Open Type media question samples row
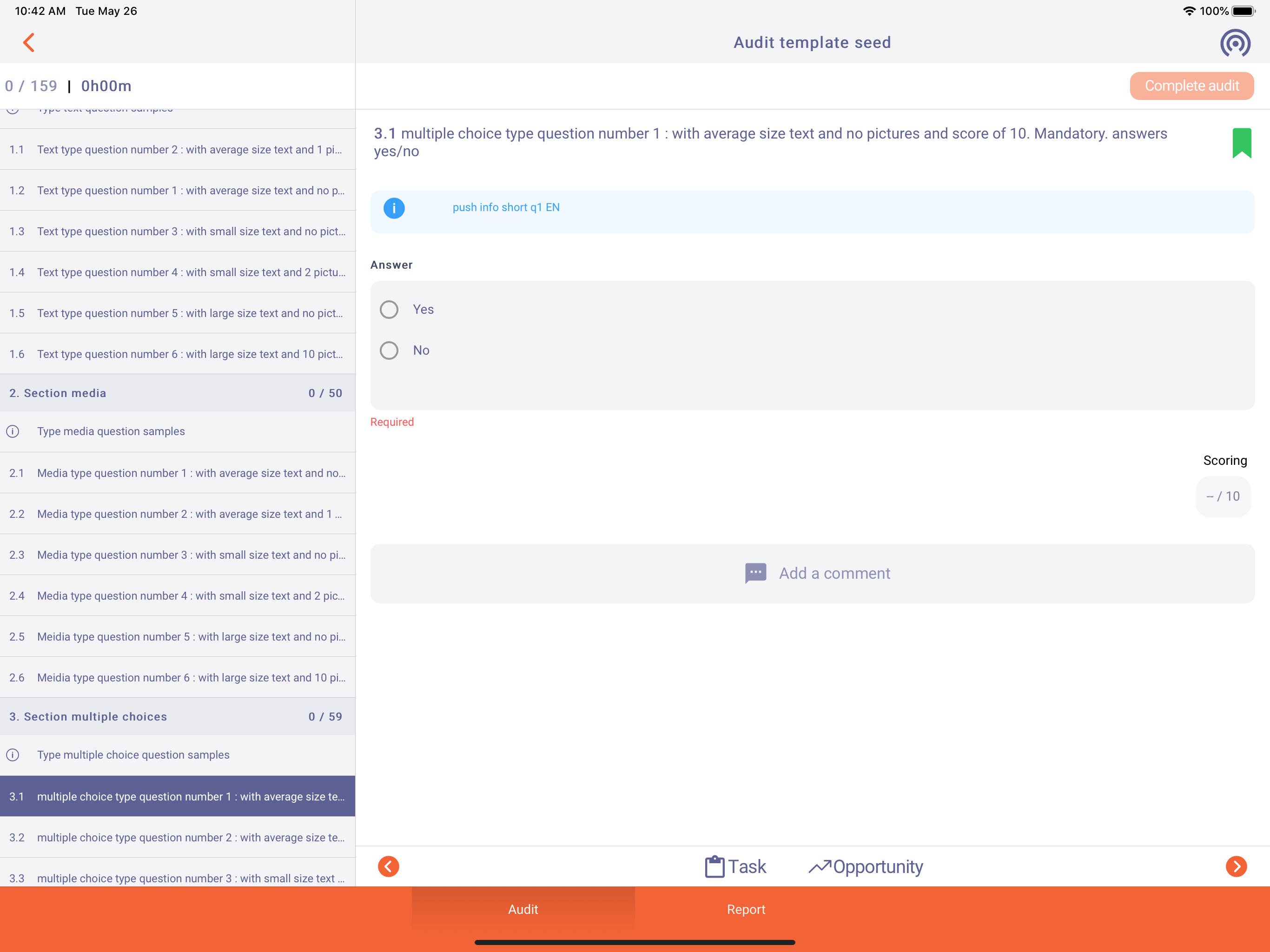The width and height of the screenshot is (1270, 952). (178, 431)
